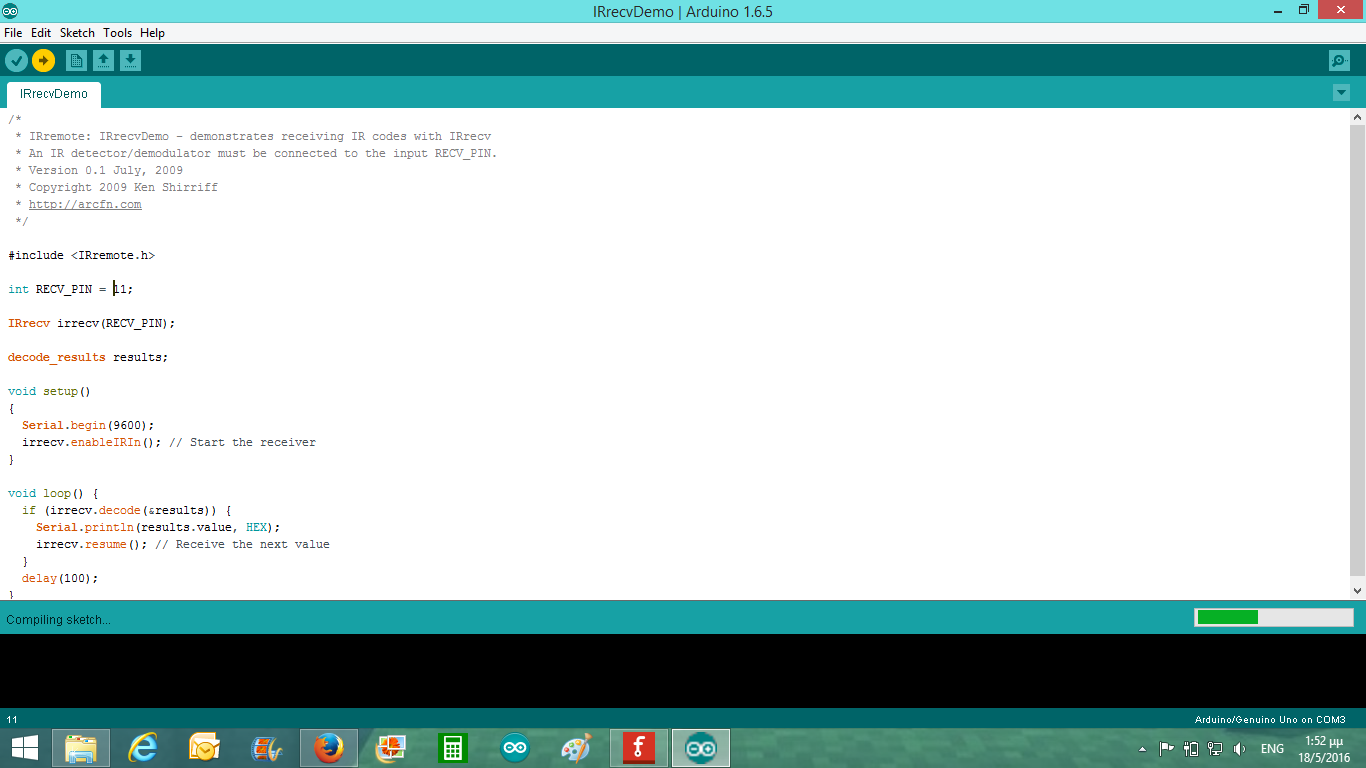Click the network tray icon
The width and height of the screenshot is (1366, 768).
click(1215, 749)
